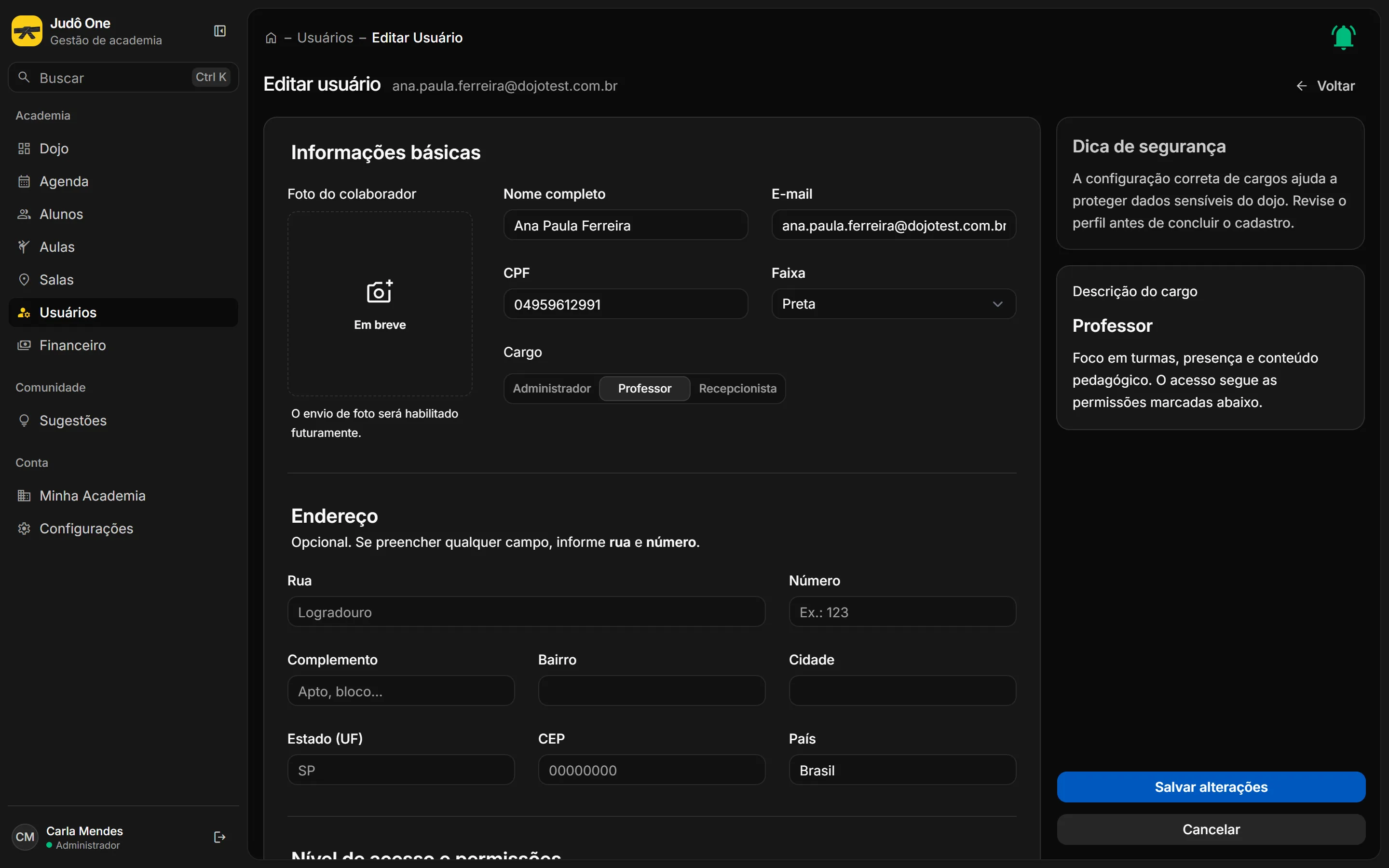Click the Sugestões lightbulb icon
Image resolution: width=1389 pixels, height=868 pixels.
pos(24,421)
